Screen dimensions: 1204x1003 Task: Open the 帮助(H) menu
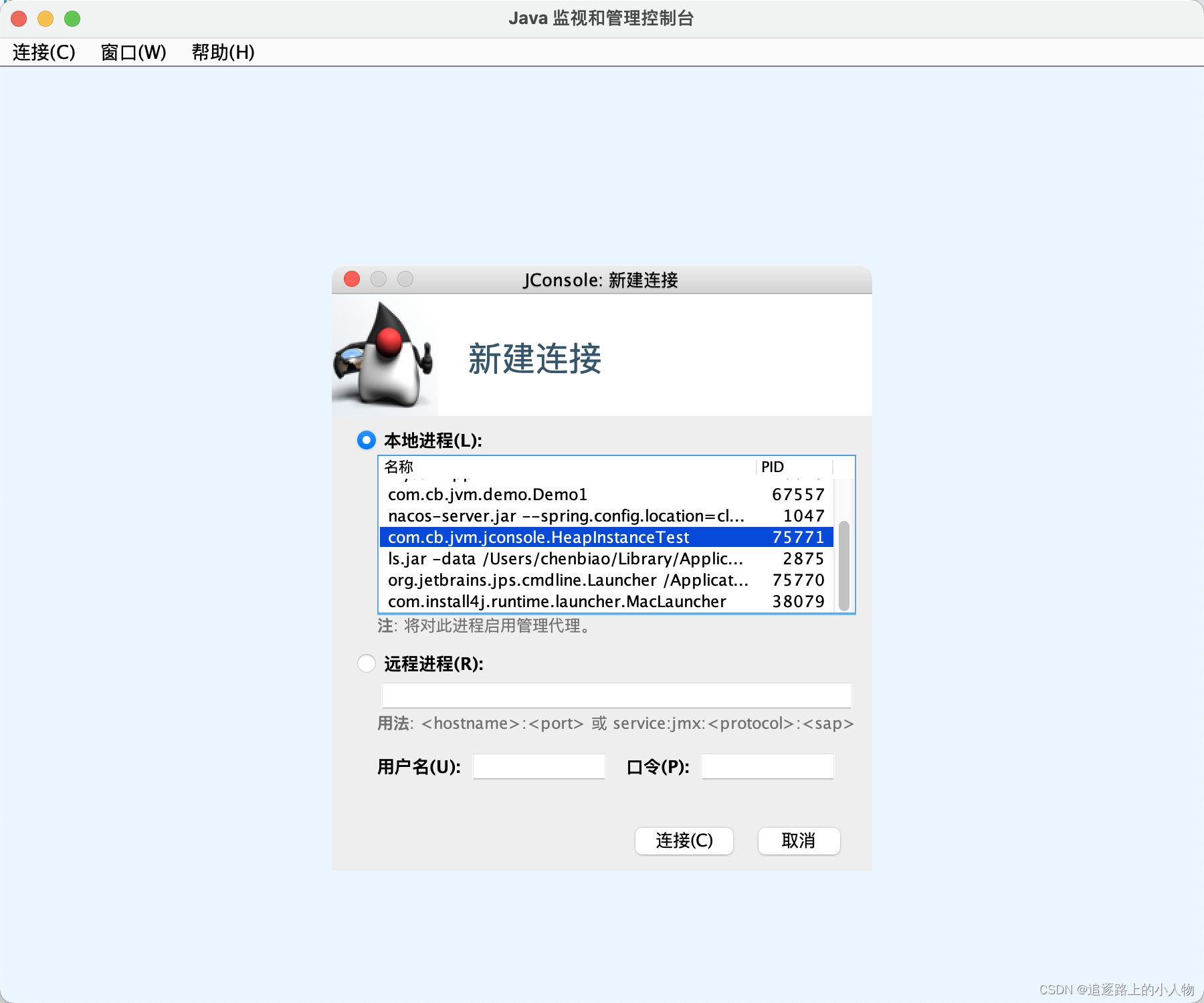[222, 53]
